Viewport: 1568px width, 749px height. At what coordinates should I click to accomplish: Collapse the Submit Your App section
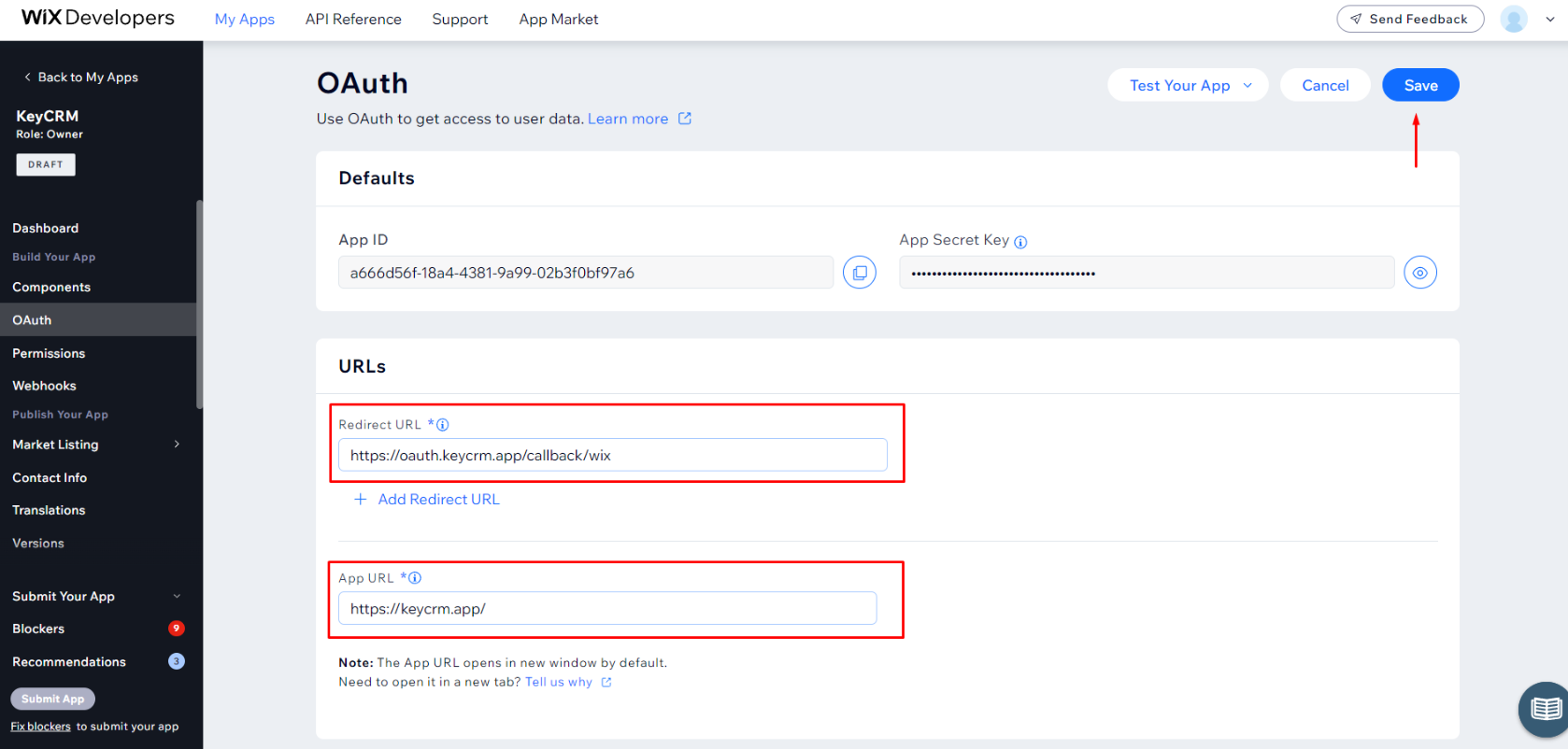[177, 597]
